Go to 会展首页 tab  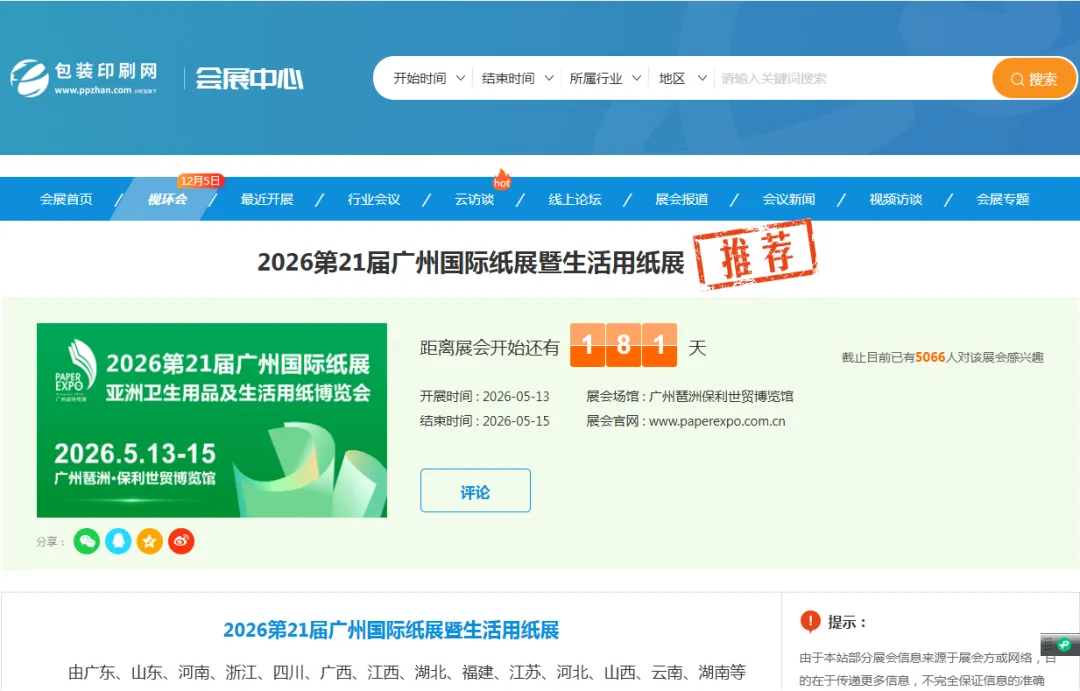pyautogui.click(x=66, y=199)
